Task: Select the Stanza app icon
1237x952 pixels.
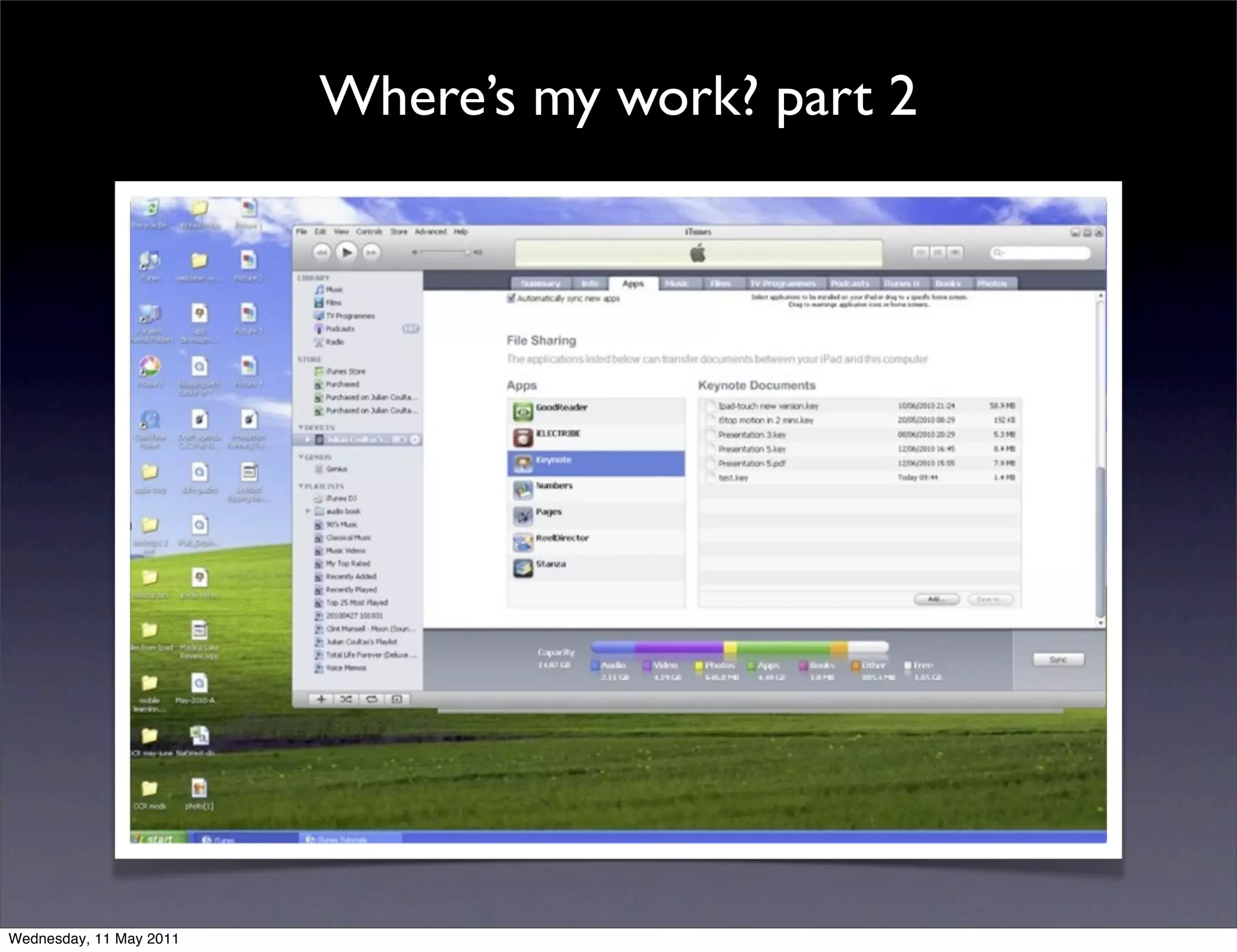Action: pyautogui.click(x=522, y=568)
